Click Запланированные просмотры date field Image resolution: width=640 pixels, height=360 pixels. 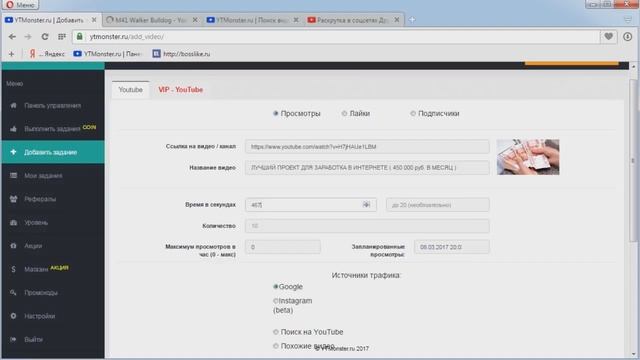pyautogui.click(x=451, y=247)
